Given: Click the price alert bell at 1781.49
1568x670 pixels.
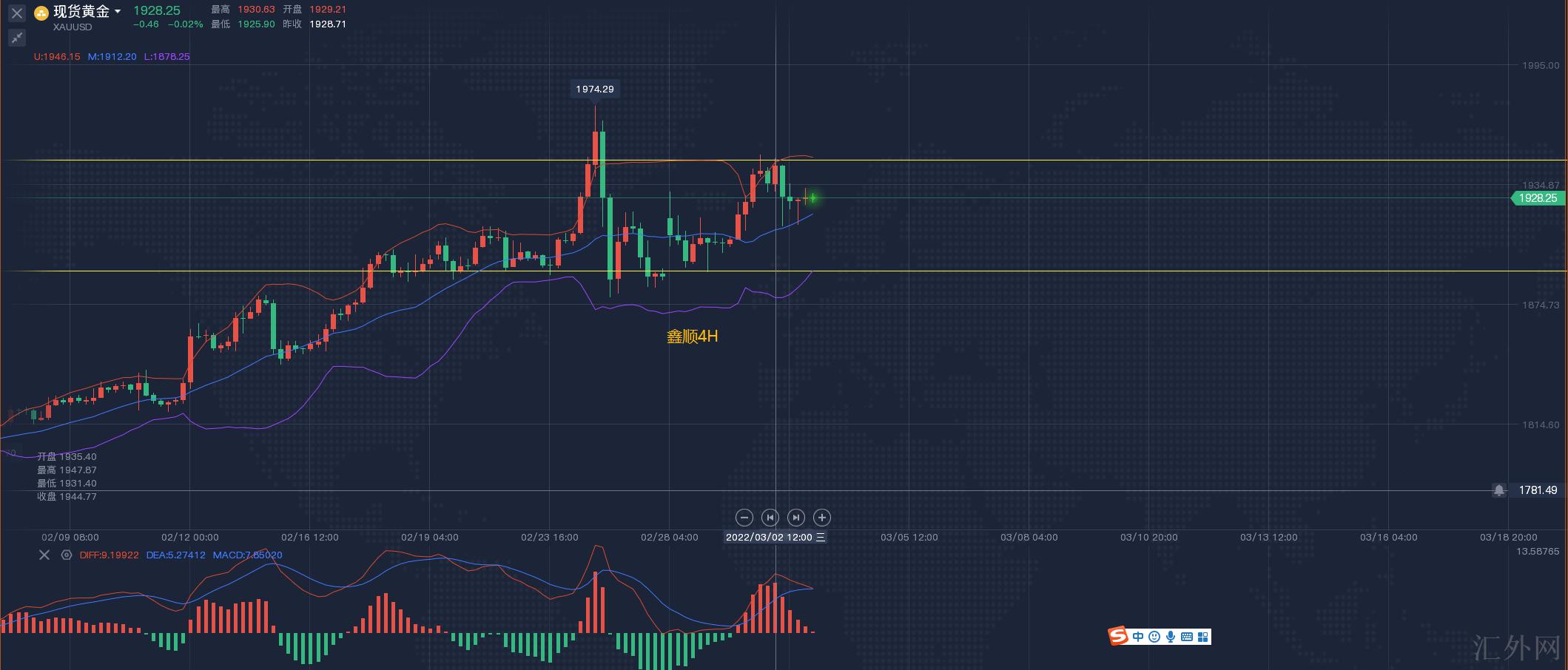Looking at the screenshot, I should [1498, 490].
